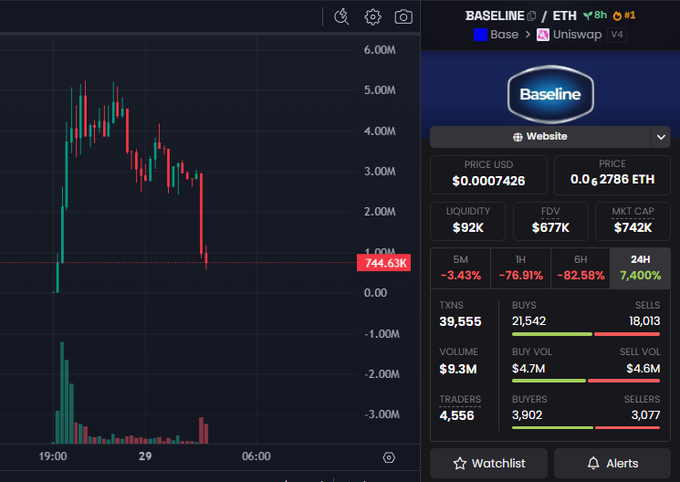Click the green 8h age sprout icon
This screenshot has height=482, width=680.
coord(588,16)
